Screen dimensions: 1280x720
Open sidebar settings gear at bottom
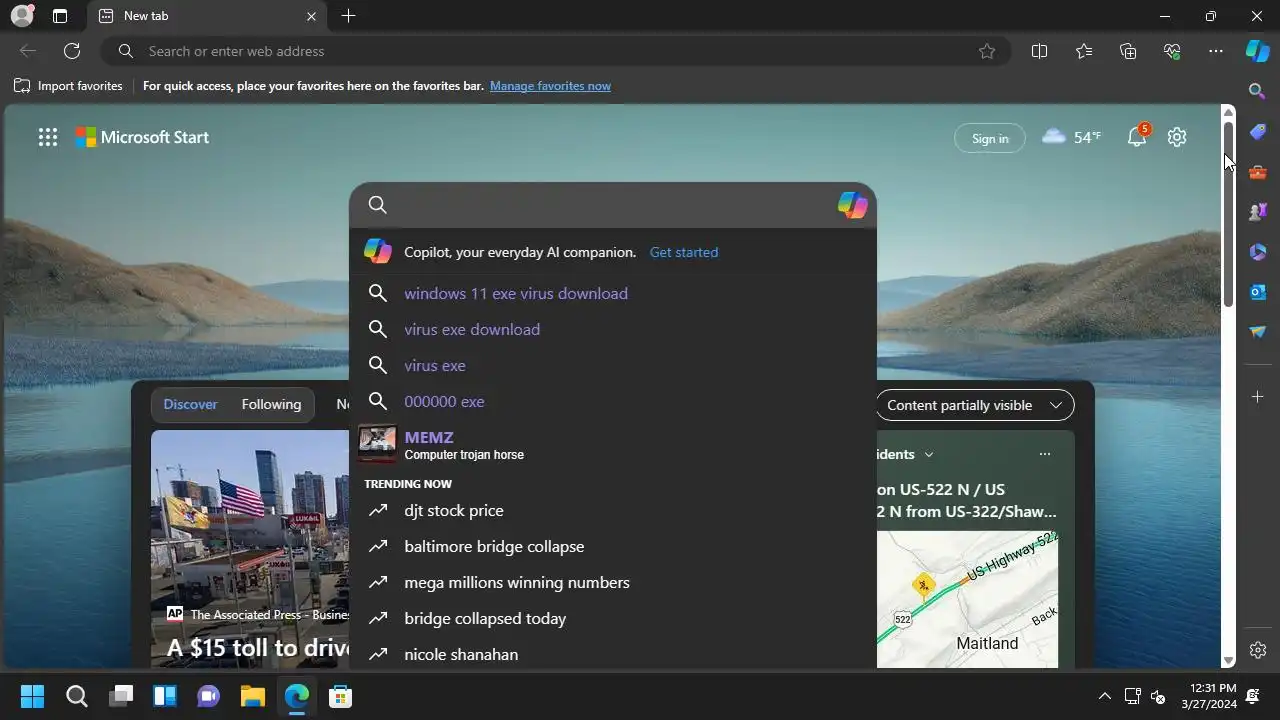(x=1258, y=650)
